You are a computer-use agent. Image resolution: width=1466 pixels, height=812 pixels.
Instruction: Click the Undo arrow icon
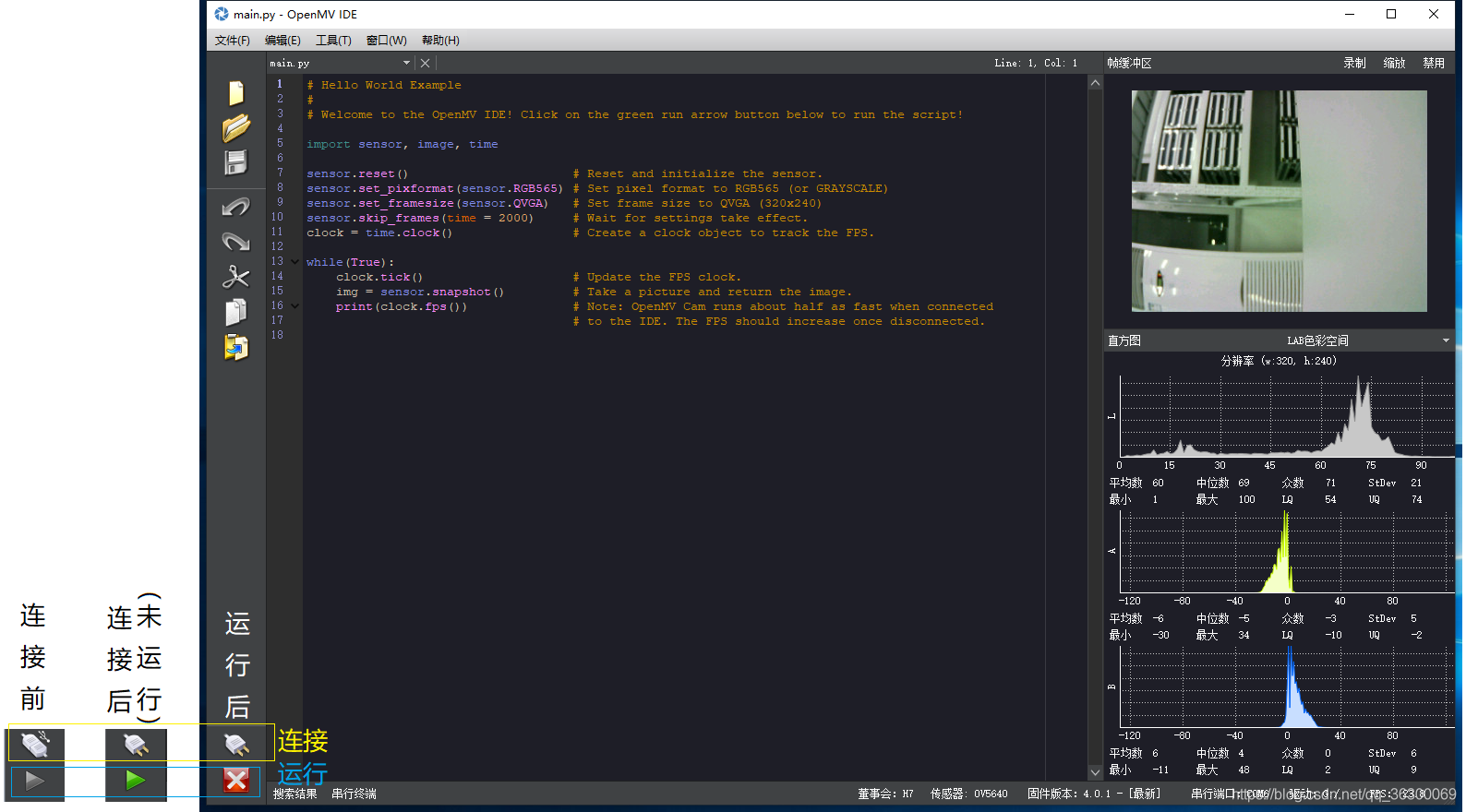[x=236, y=207]
